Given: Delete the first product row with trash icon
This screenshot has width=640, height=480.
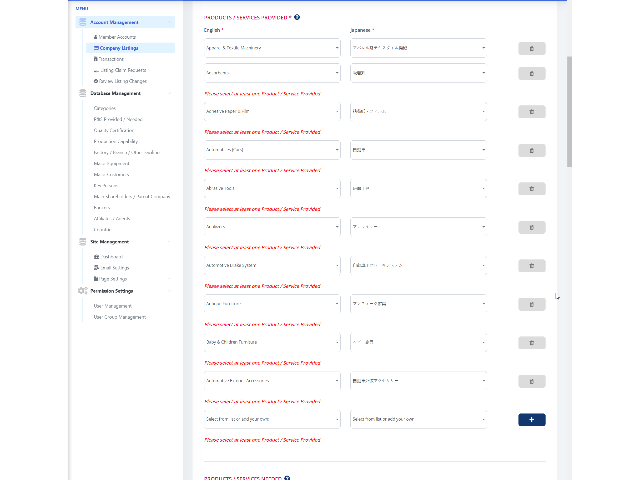Looking at the screenshot, I should coord(531,48).
